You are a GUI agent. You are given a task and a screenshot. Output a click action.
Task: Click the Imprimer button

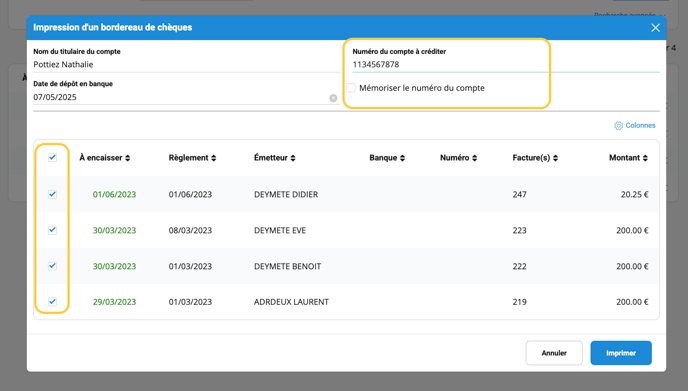click(x=621, y=353)
